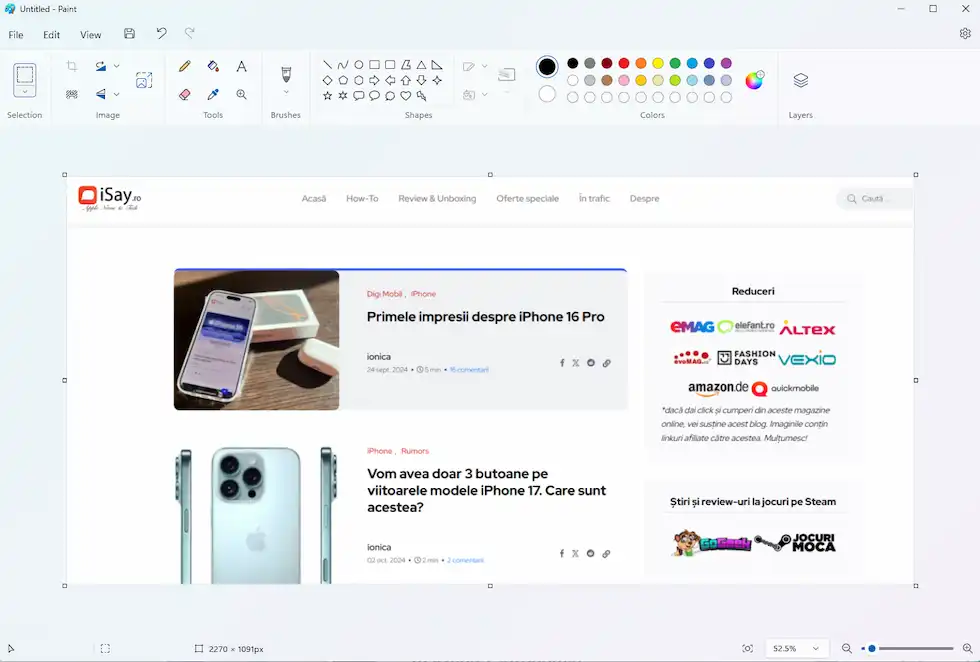Viewport: 980px width, 662px height.
Task: Select the Pencil tool
Action: click(x=184, y=66)
